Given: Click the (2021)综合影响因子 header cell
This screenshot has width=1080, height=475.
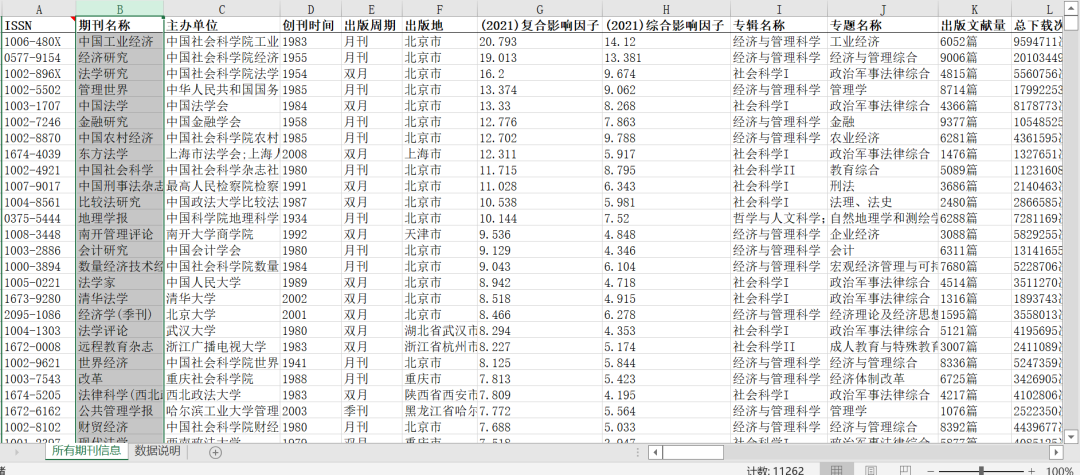Looking at the screenshot, I should point(666,25).
